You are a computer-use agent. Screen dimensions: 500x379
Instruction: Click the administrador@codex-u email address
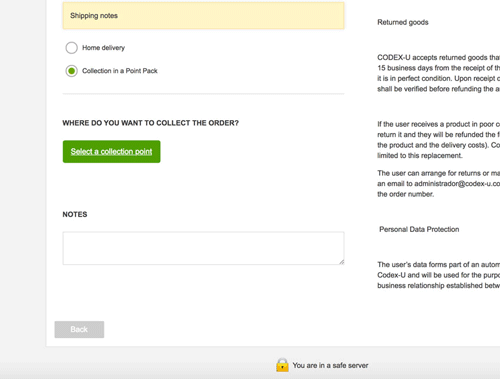[457, 184]
